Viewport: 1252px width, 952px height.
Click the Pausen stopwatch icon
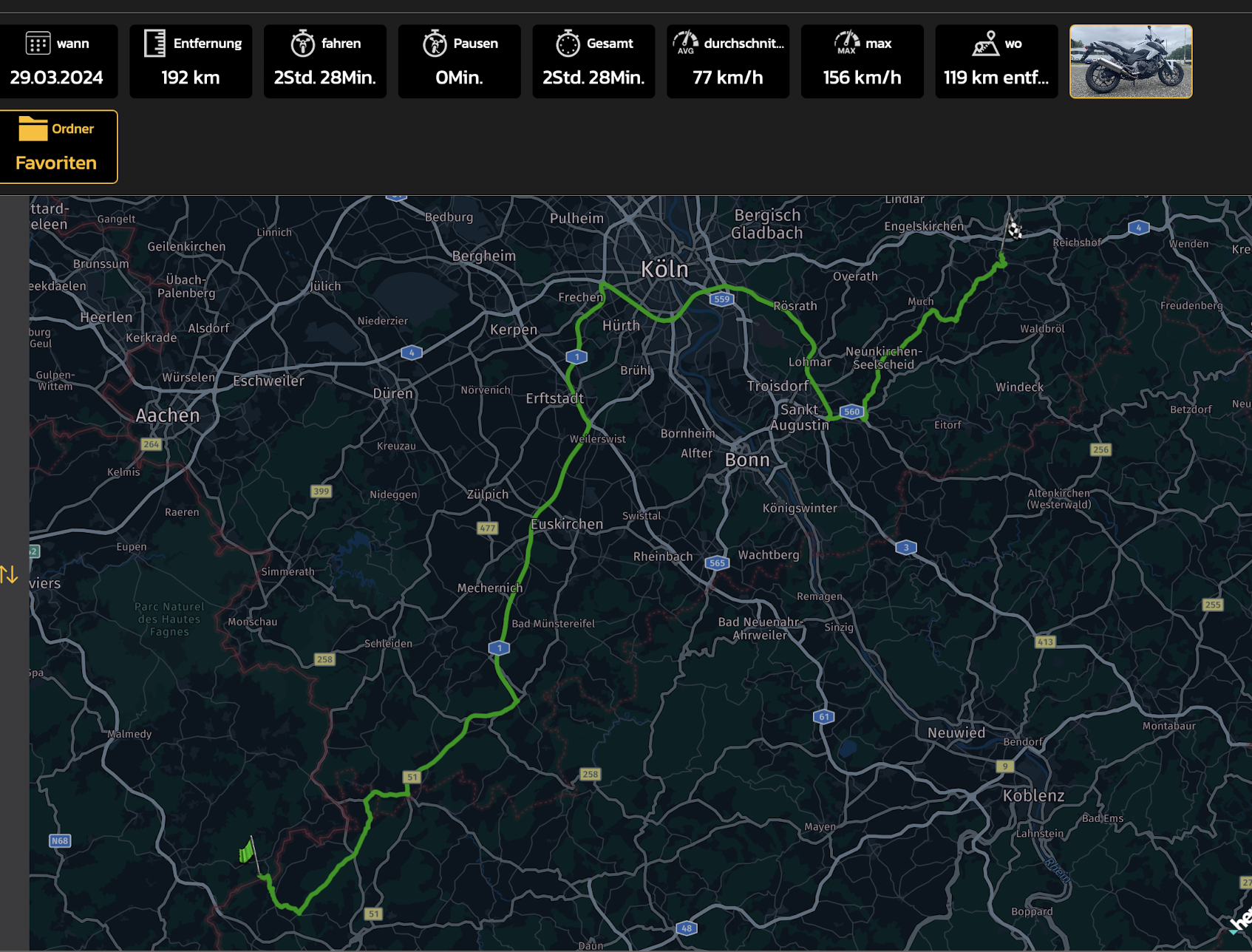[x=435, y=44]
